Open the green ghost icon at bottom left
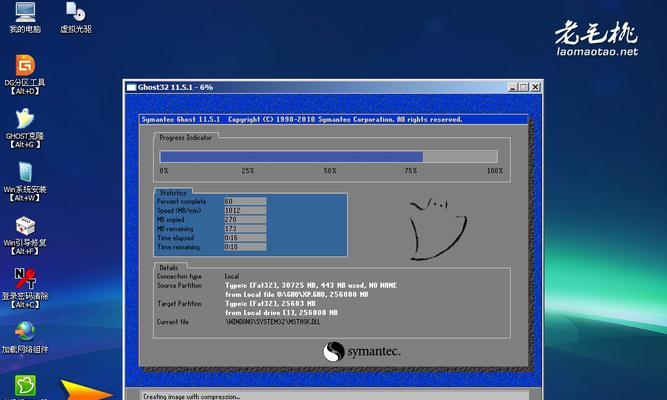667x400 pixels. point(25,386)
